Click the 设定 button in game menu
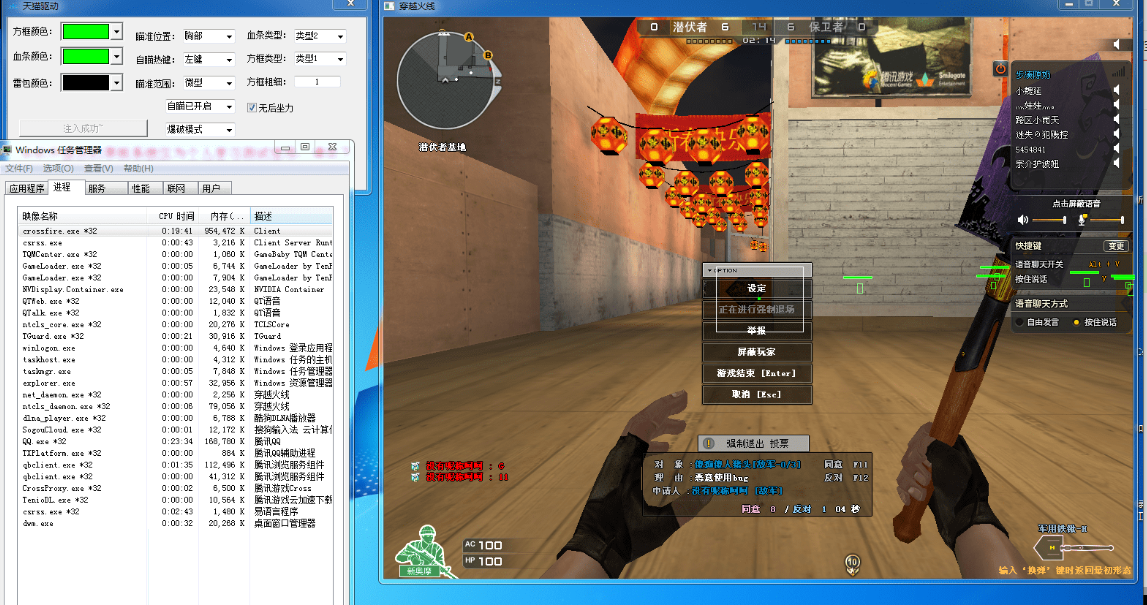This screenshot has height=605, width=1147. point(756,288)
